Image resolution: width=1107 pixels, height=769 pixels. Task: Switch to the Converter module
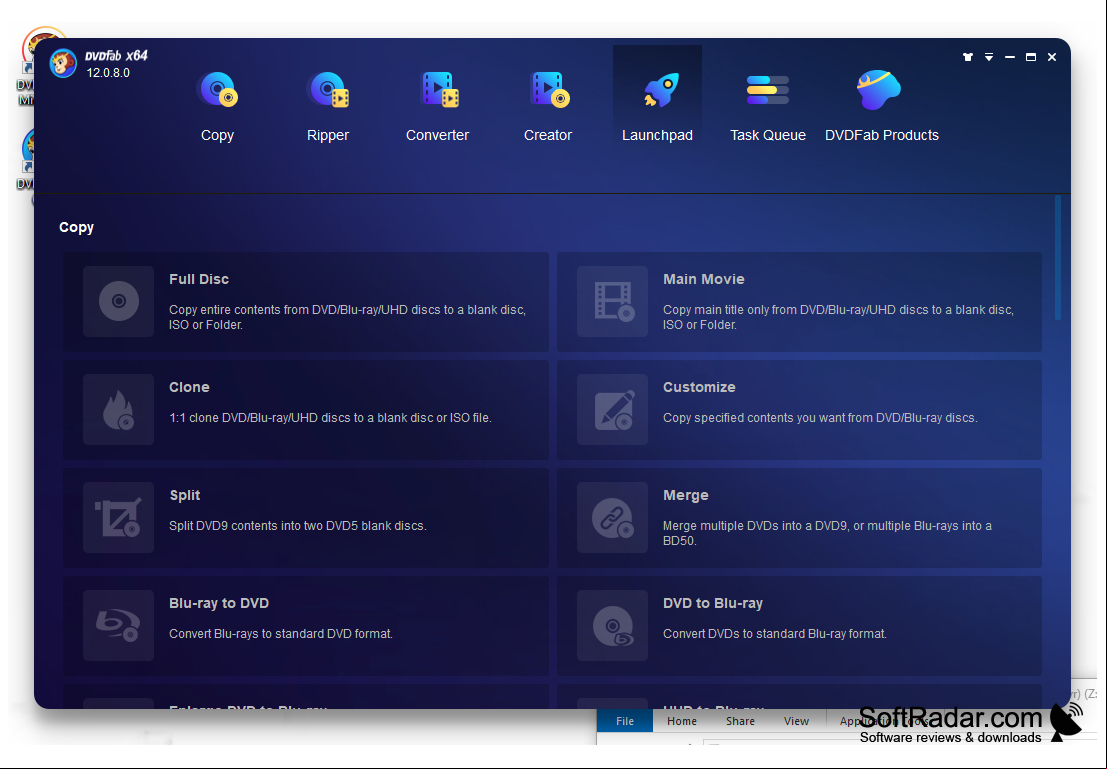438,106
